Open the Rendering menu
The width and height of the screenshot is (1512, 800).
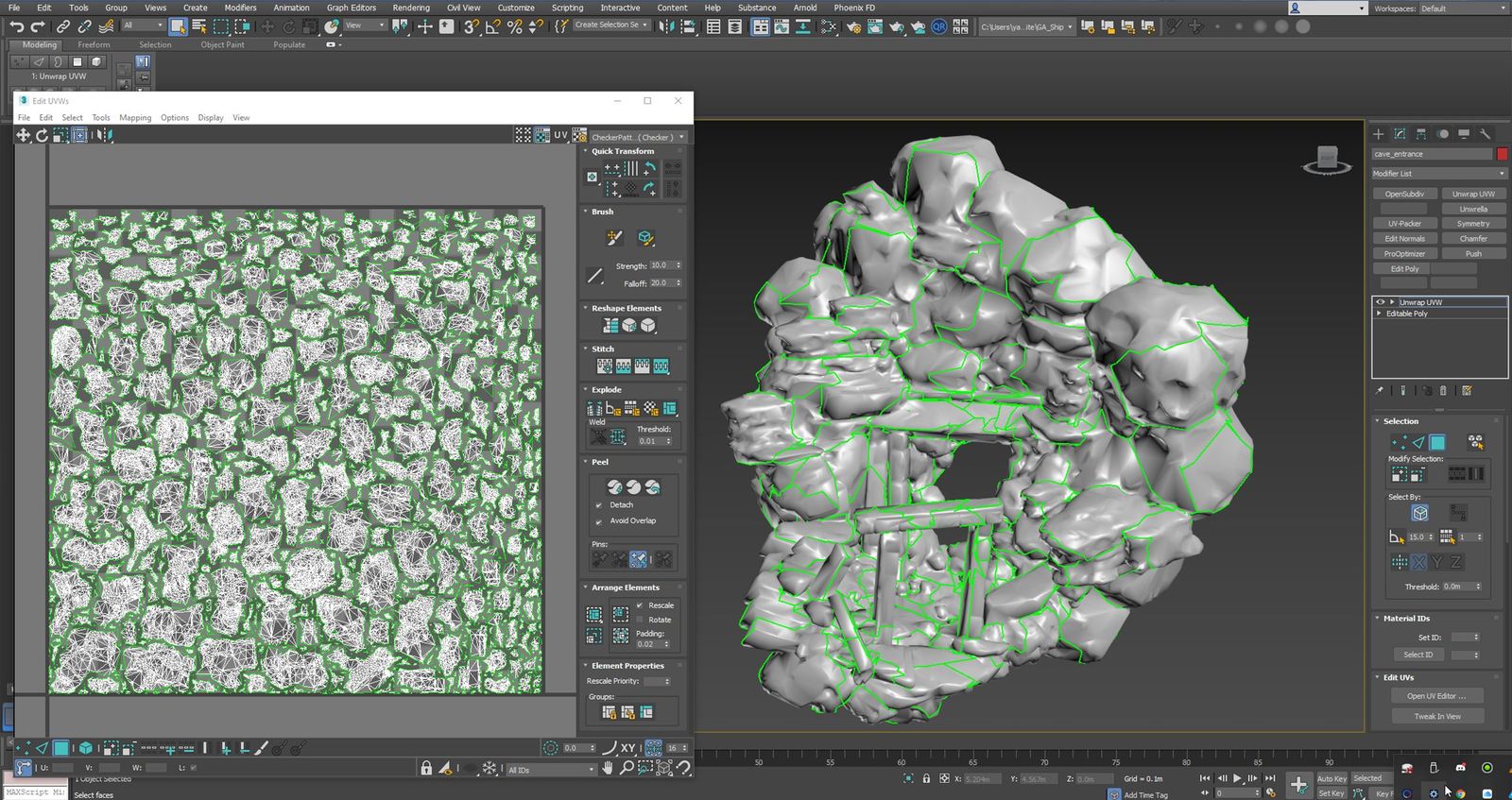click(411, 8)
